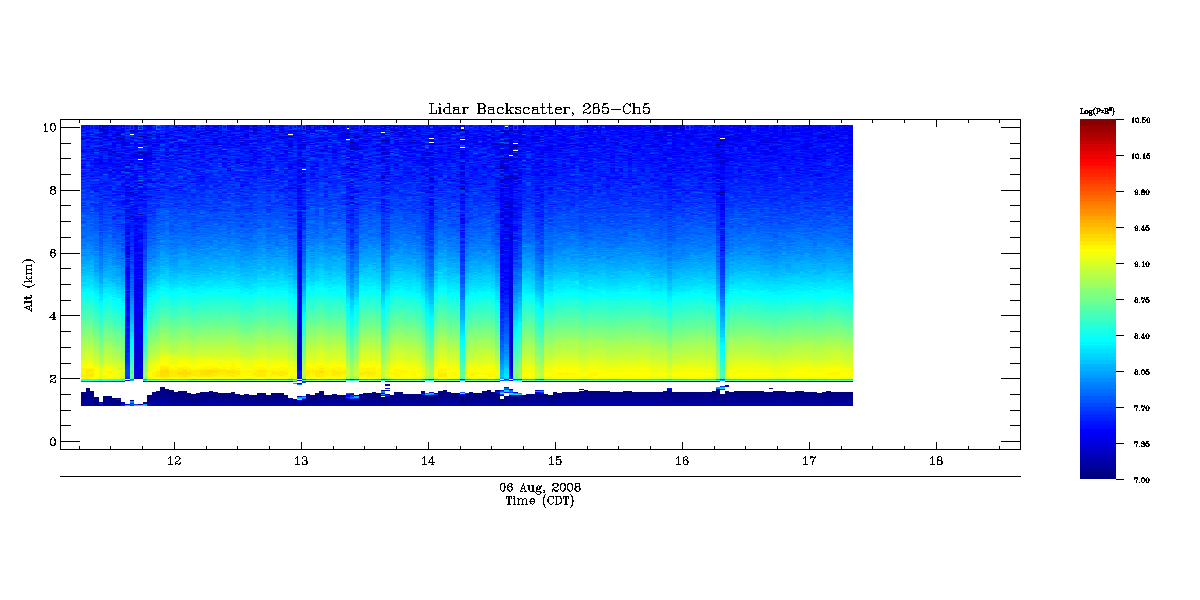Click the y-axis tick label '6'
This screenshot has height=600, width=1200.
52,253
